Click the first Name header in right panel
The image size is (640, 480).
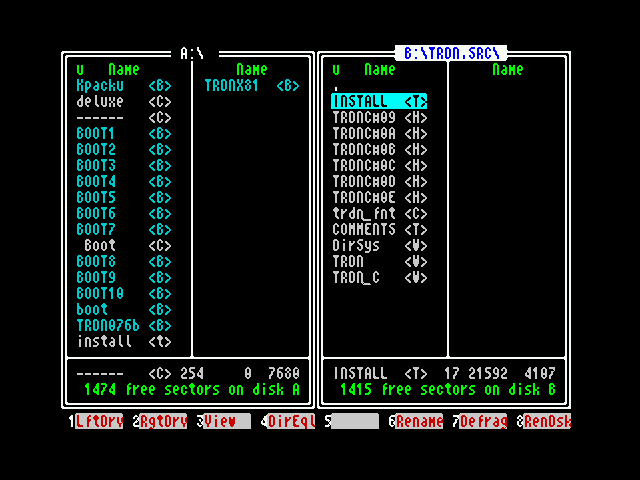(380, 70)
